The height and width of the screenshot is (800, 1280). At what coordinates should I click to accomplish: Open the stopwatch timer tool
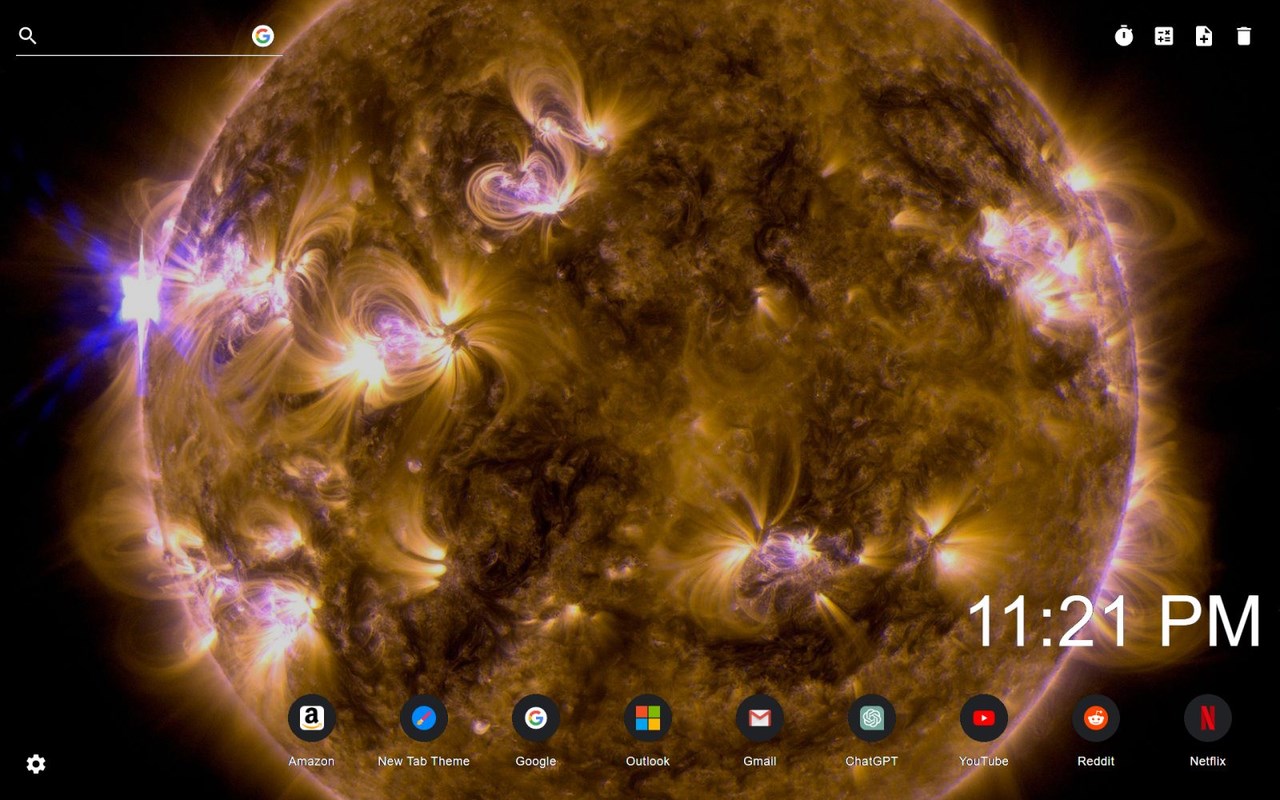click(x=1124, y=36)
